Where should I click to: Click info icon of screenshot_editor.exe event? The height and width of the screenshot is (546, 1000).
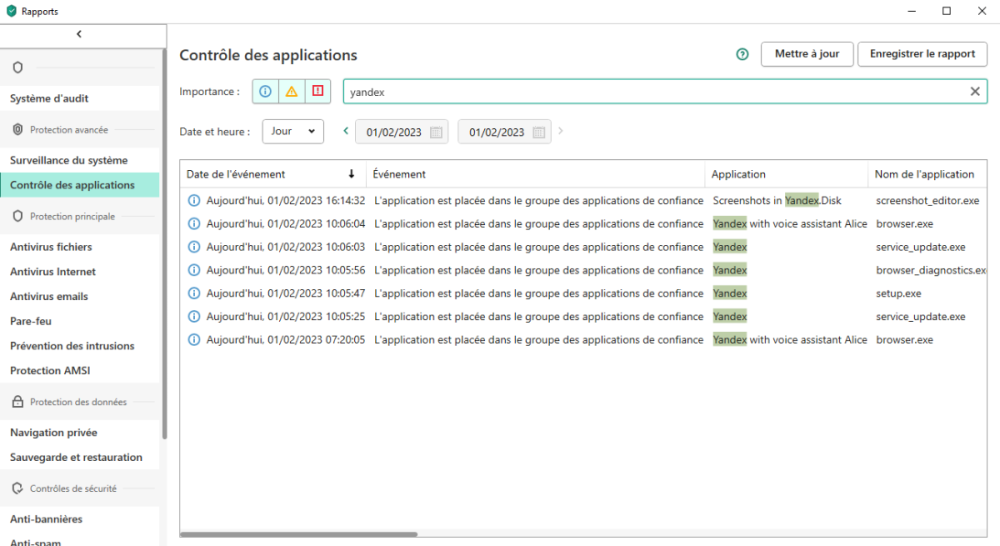194,201
